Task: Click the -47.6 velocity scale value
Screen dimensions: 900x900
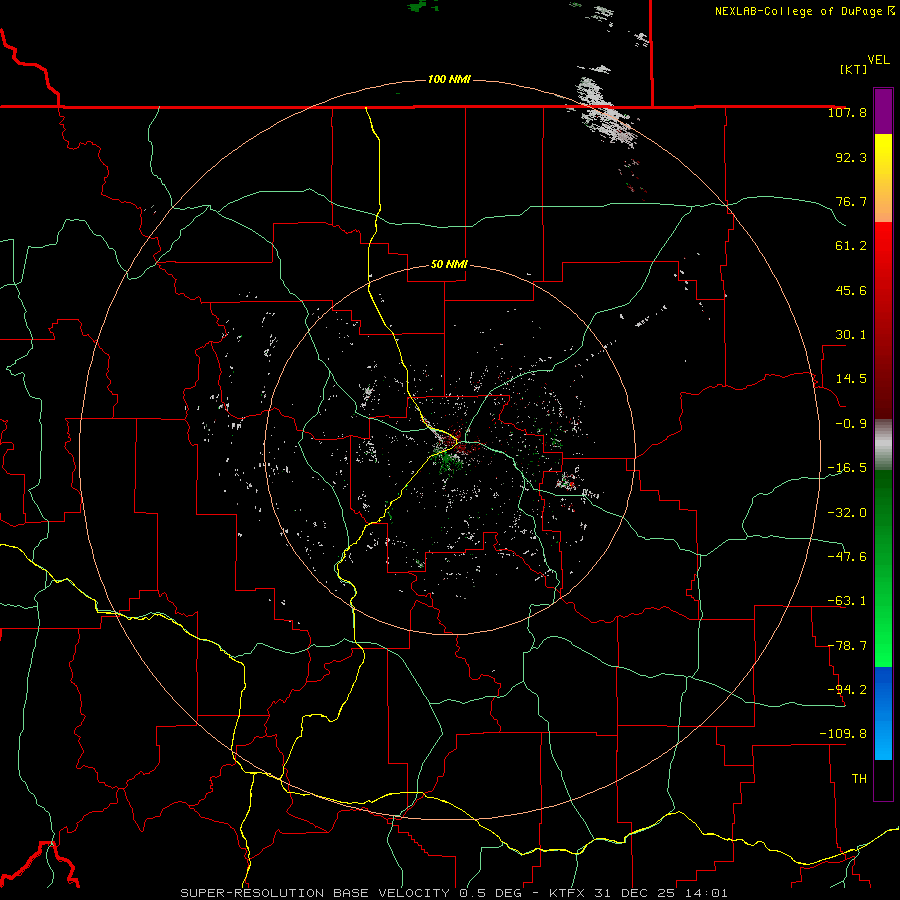Action: pos(847,556)
